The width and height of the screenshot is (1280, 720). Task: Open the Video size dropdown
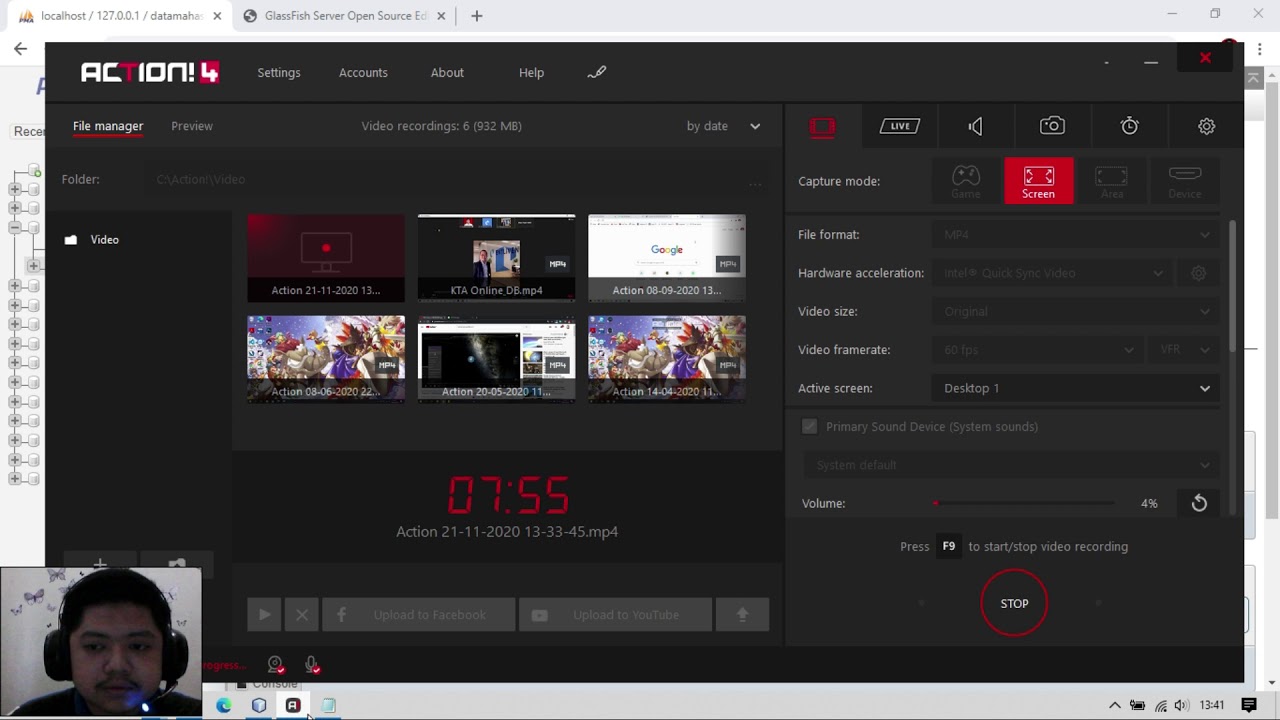(x=1078, y=311)
